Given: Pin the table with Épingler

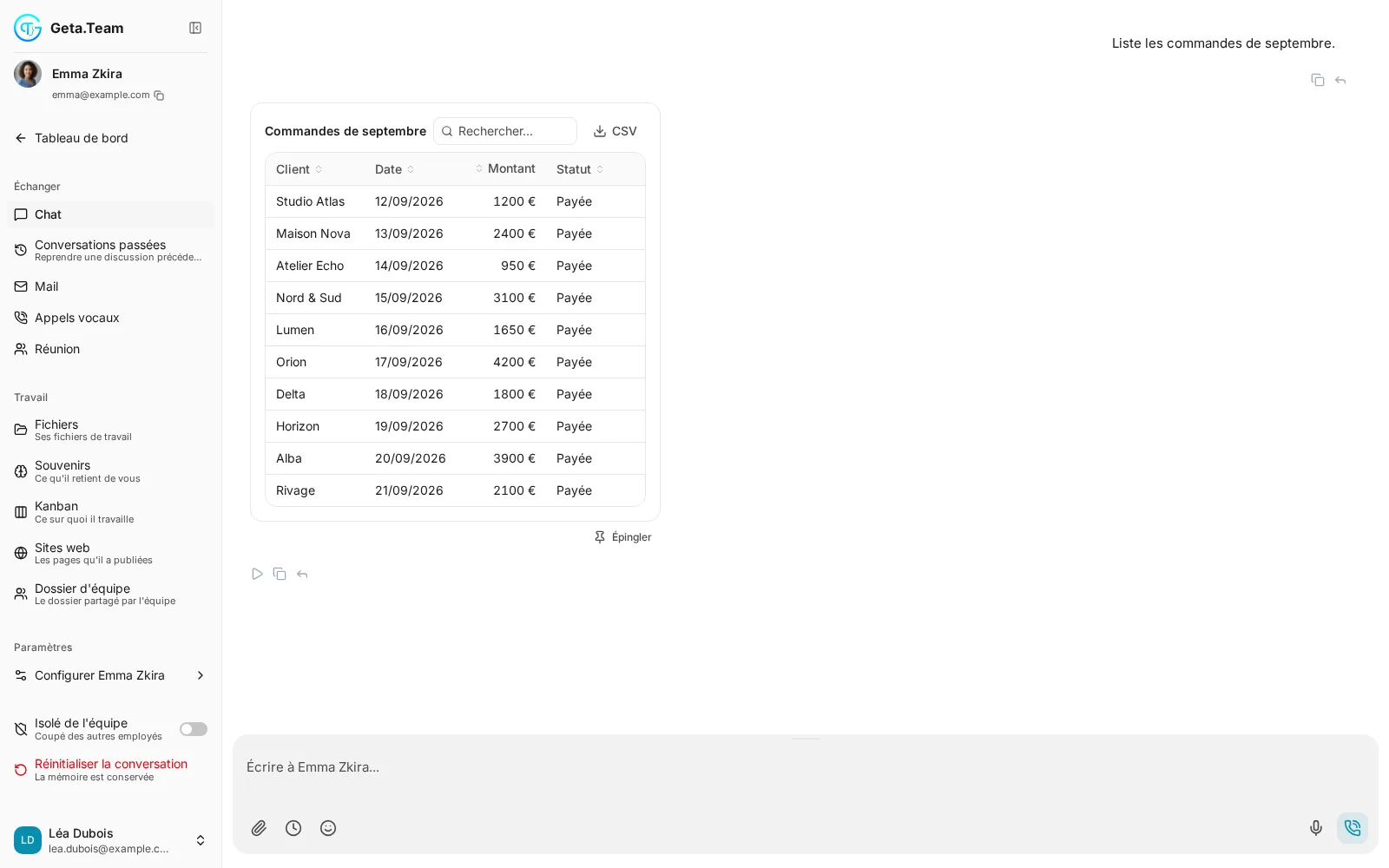Looking at the screenshot, I should [x=622, y=537].
